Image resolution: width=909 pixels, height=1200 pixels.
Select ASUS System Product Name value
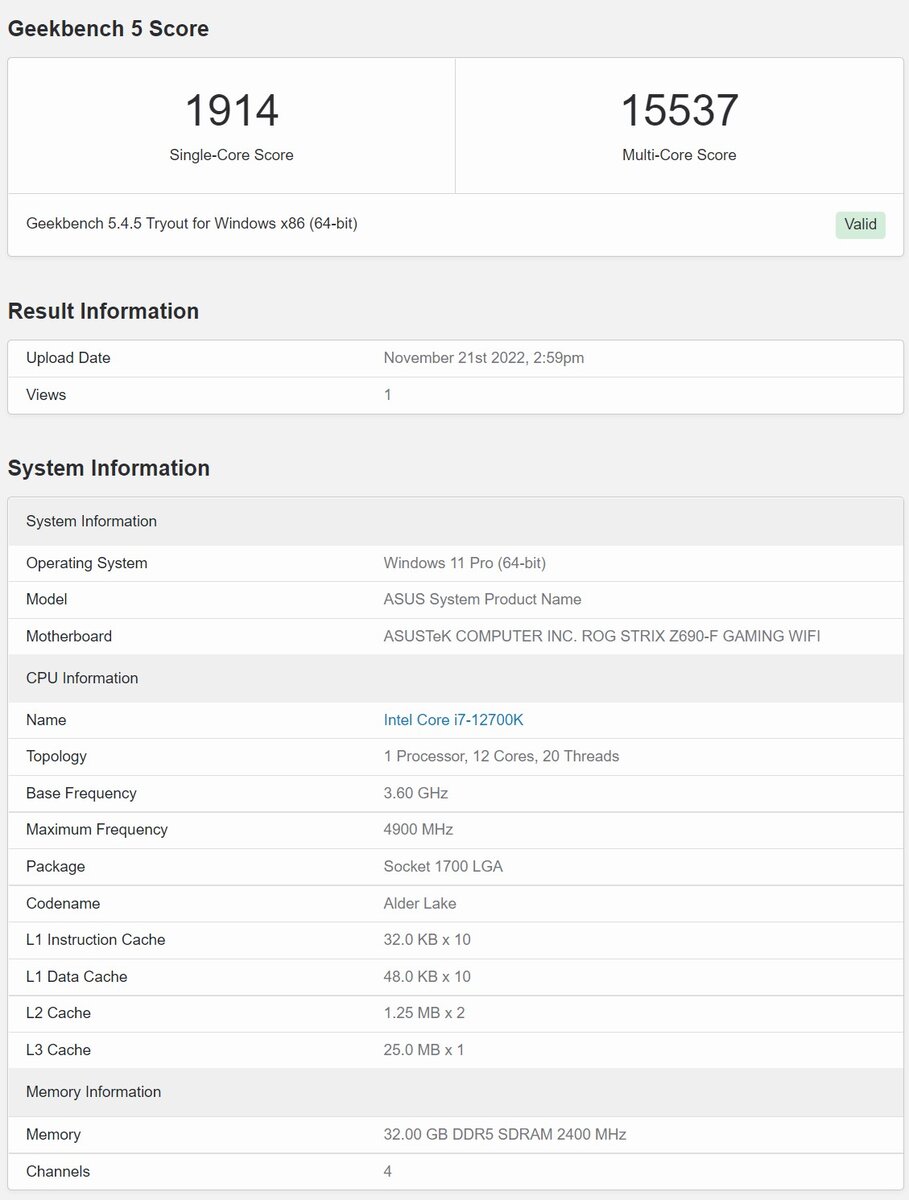[x=482, y=599]
